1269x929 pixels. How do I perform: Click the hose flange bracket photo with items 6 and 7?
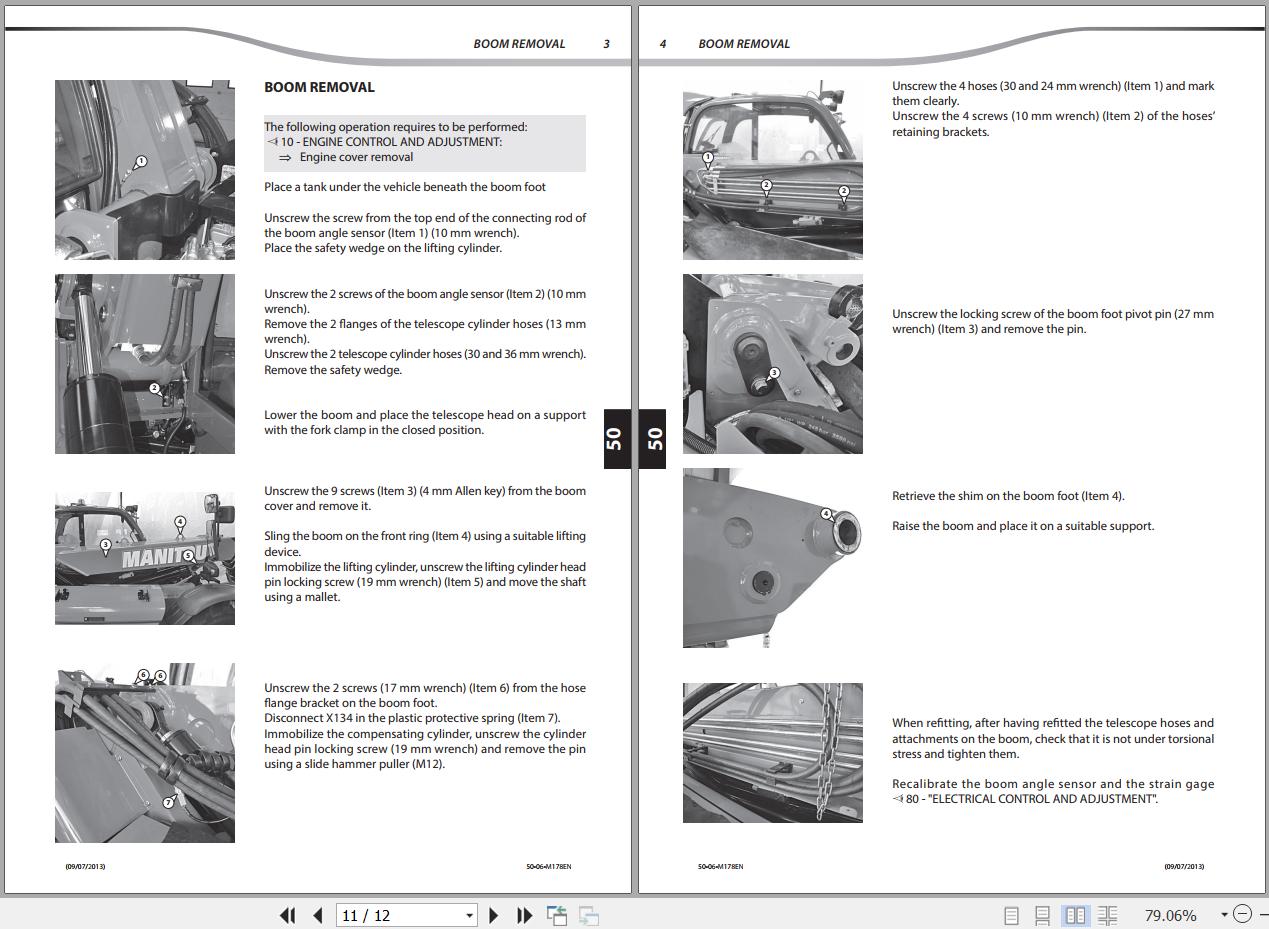(145, 753)
